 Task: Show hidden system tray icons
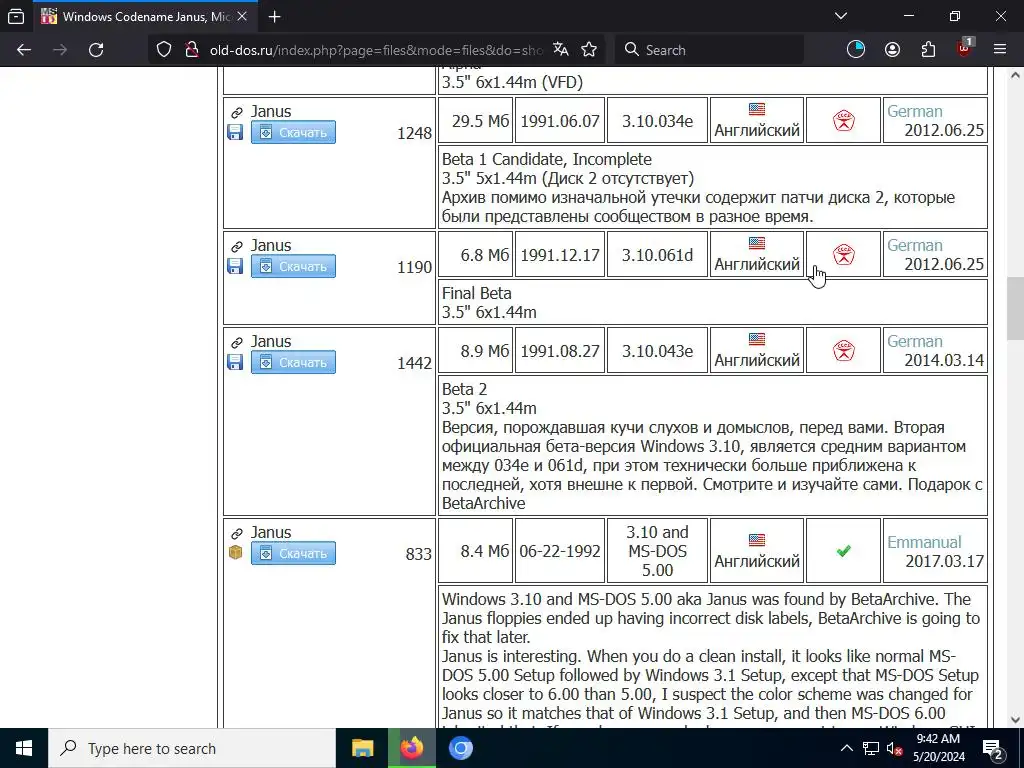pyautogui.click(x=846, y=748)
